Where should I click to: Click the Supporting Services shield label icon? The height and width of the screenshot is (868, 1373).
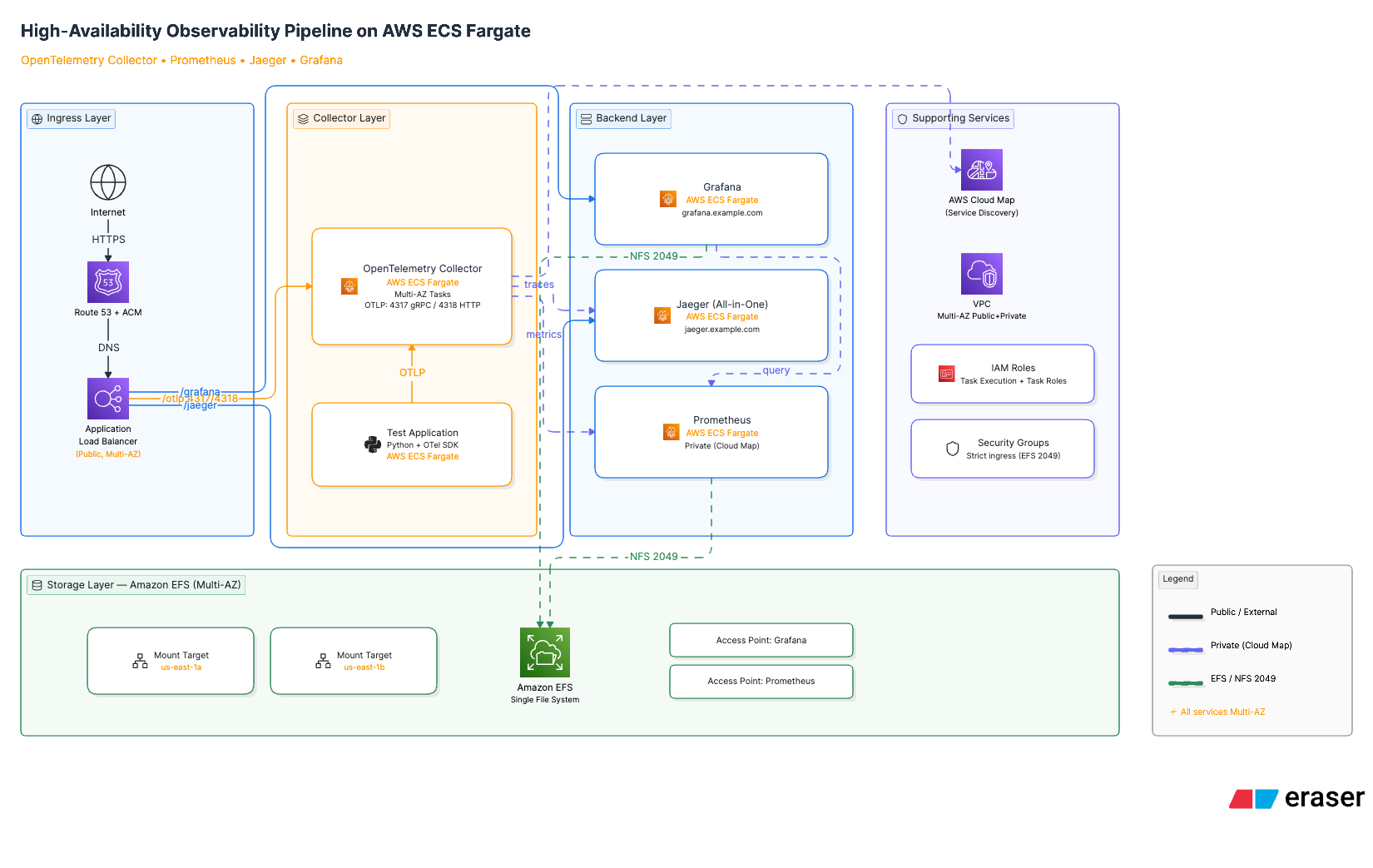(x=902, y=119)
